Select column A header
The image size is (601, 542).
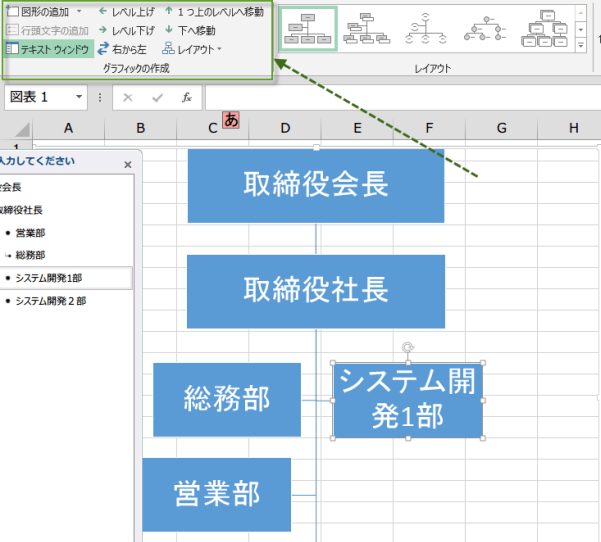click(x=68, y=128)
